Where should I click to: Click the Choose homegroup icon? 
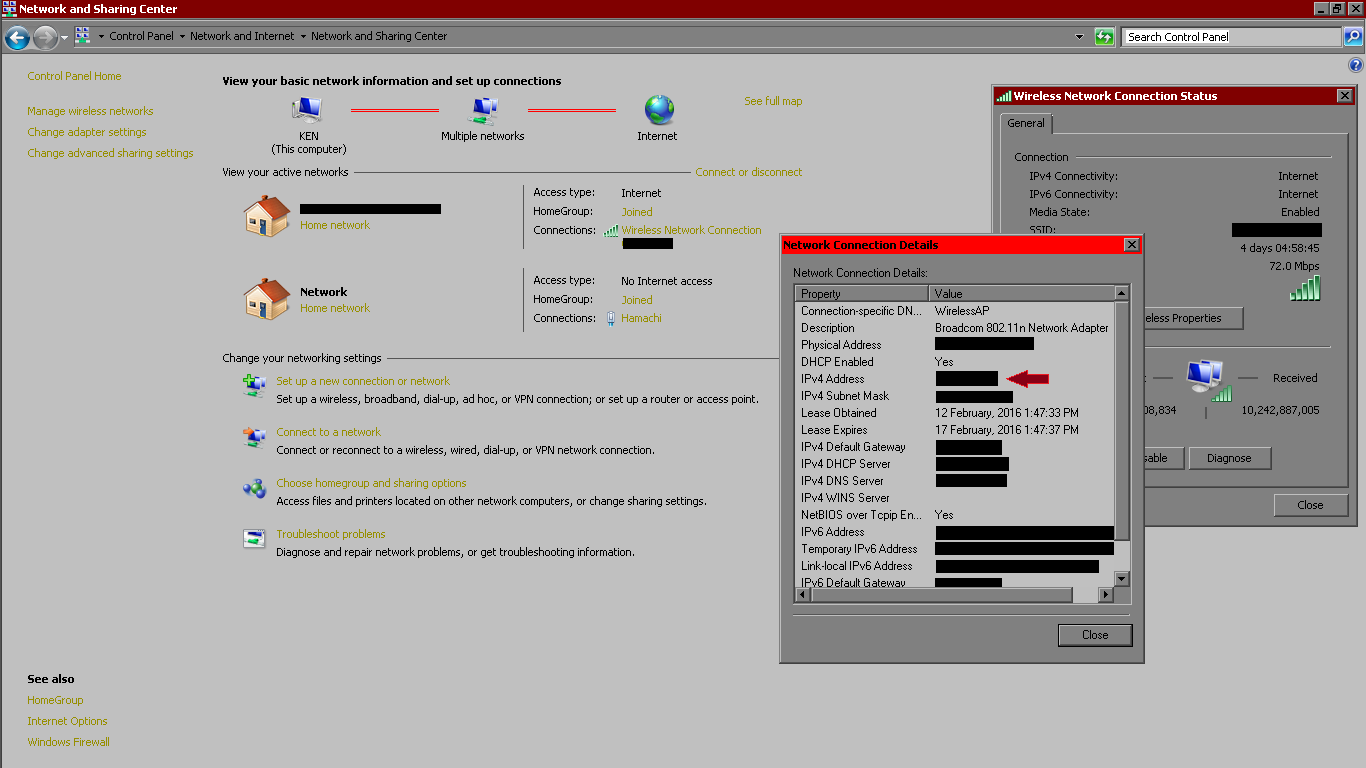coord(254,488)
